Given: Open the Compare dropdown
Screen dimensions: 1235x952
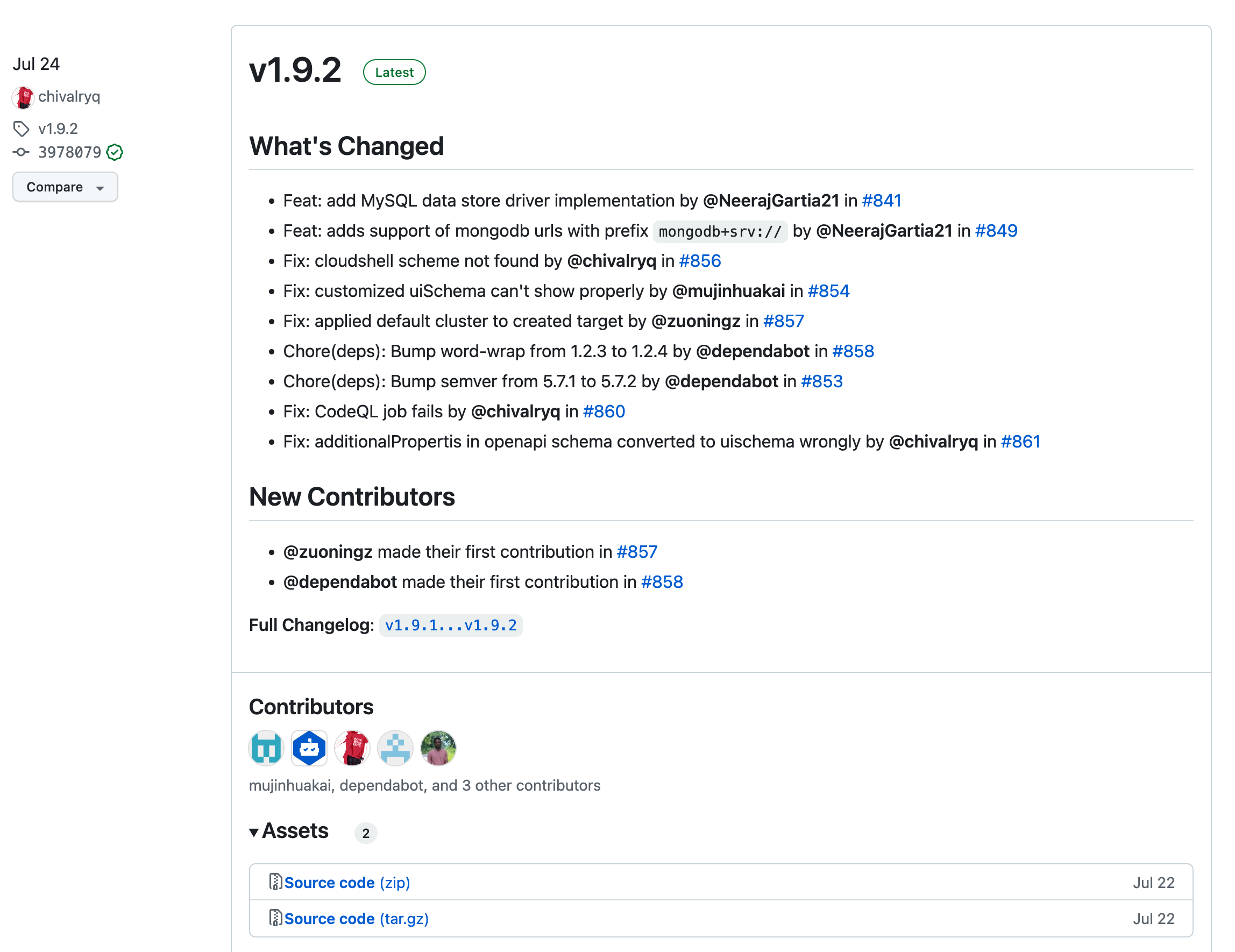Looking at the screenshot, I should pos(65,187).
